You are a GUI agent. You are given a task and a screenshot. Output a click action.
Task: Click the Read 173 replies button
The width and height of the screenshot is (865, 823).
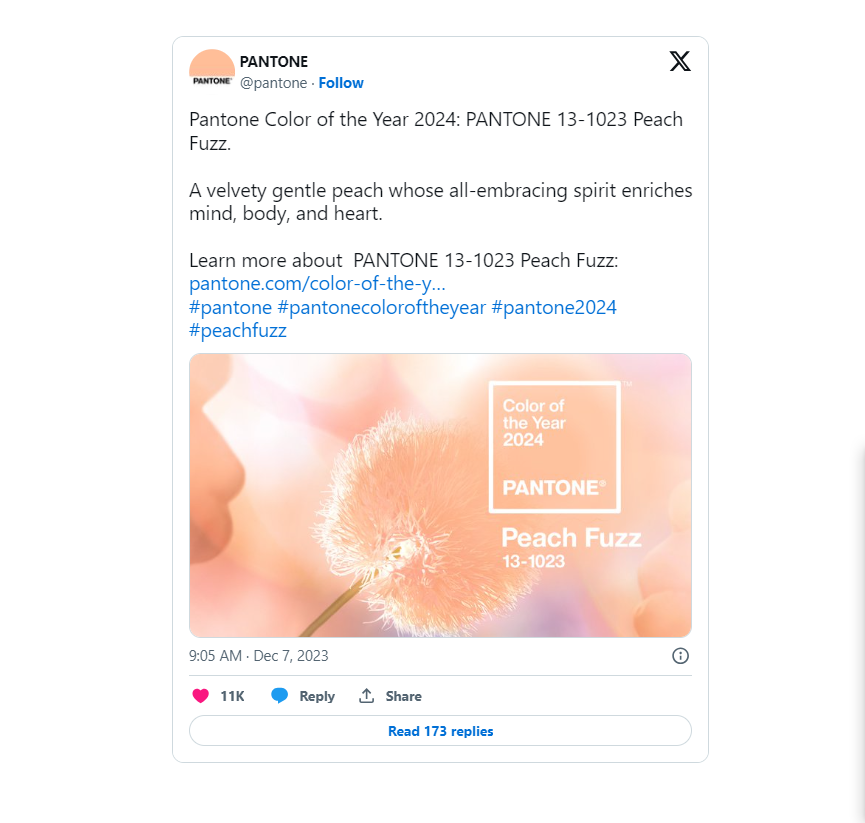[x=440, y=731]
